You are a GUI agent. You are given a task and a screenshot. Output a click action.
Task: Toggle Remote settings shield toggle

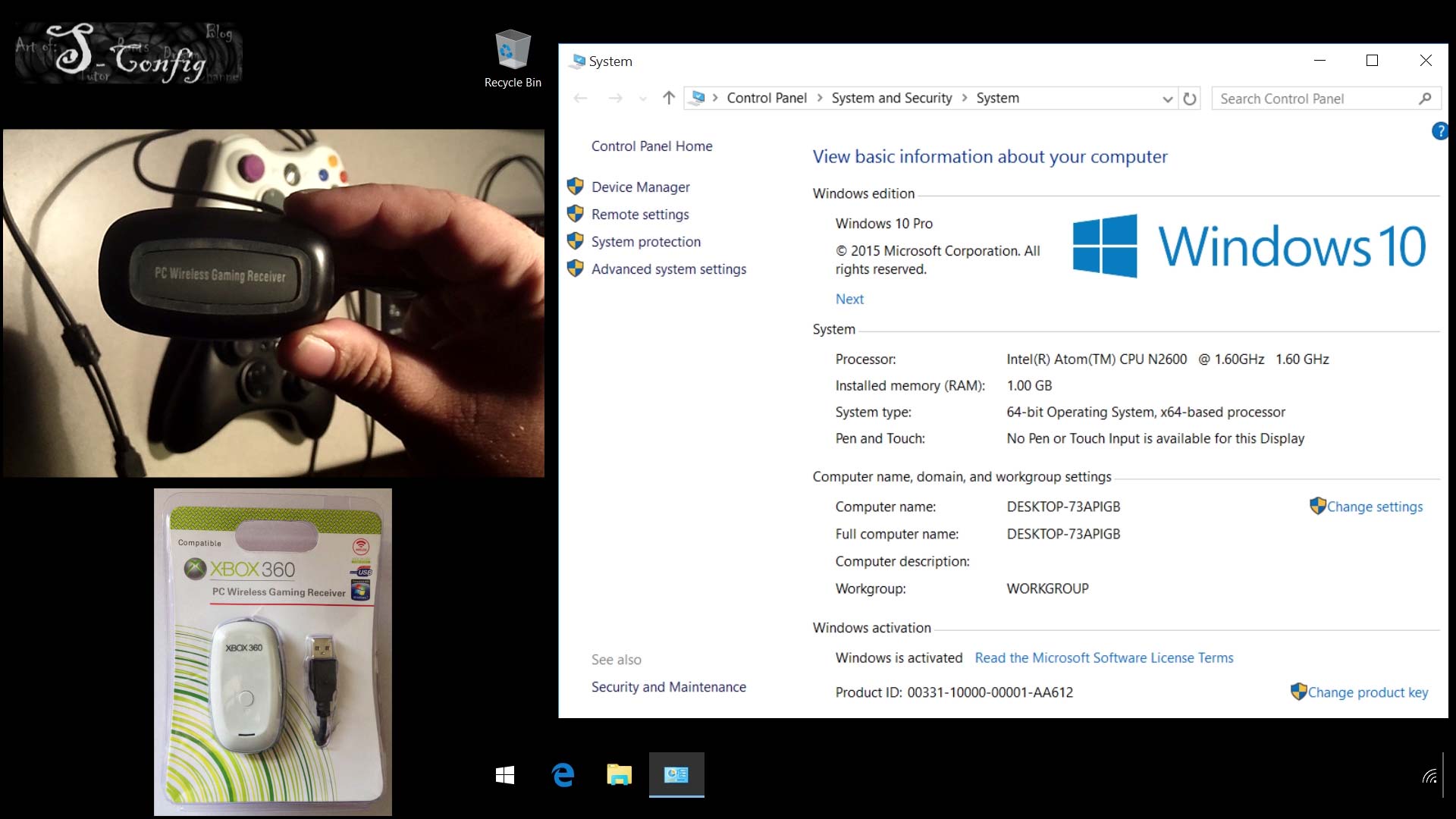coord(575,213)
